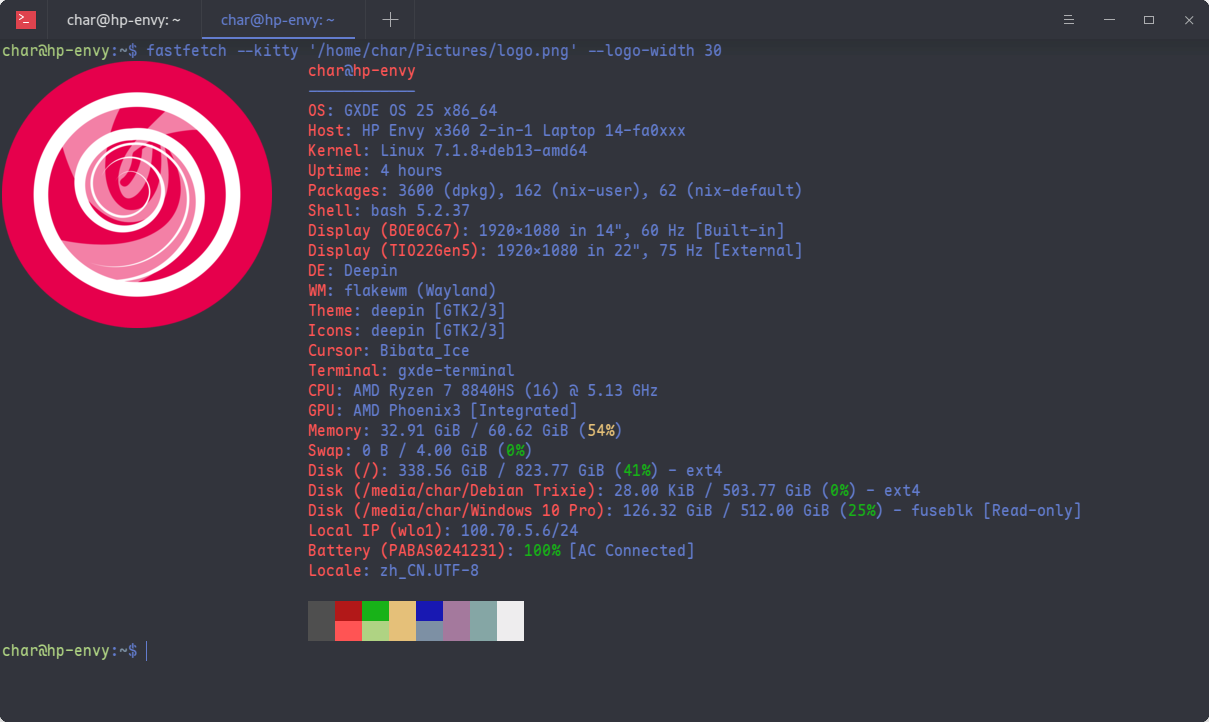Click the word "fastfetch" in the command
This screenshot has height=722, width=1209.
coord(187,51)
